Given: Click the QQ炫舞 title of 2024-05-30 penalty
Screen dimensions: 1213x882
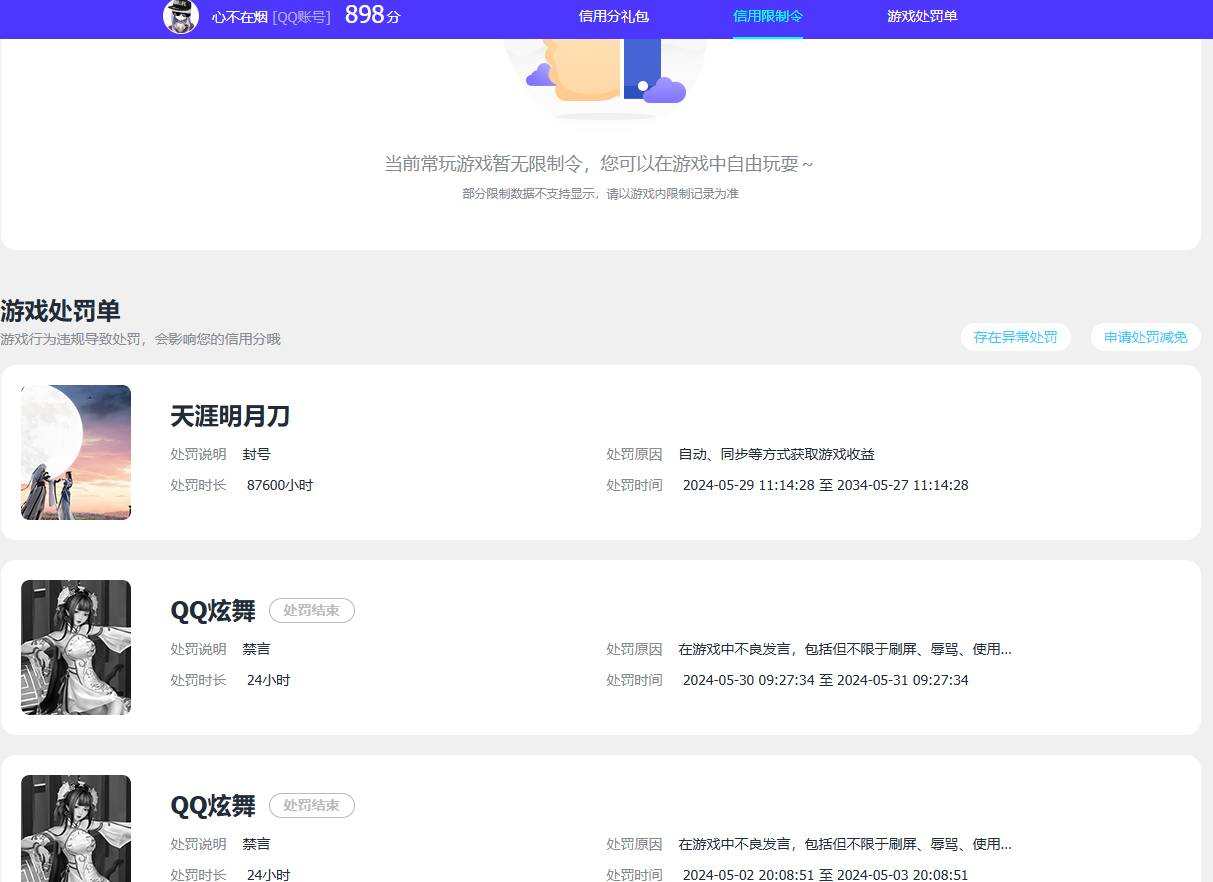Looking at the screenshot, I should click(213, 611).
